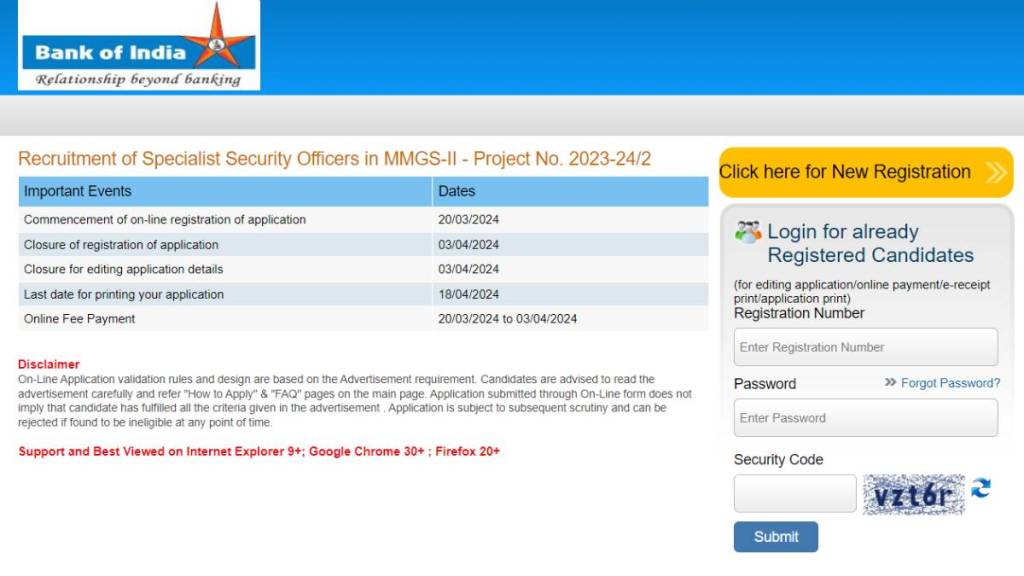Focus the Enter Registration Number field

pos(865,347)
